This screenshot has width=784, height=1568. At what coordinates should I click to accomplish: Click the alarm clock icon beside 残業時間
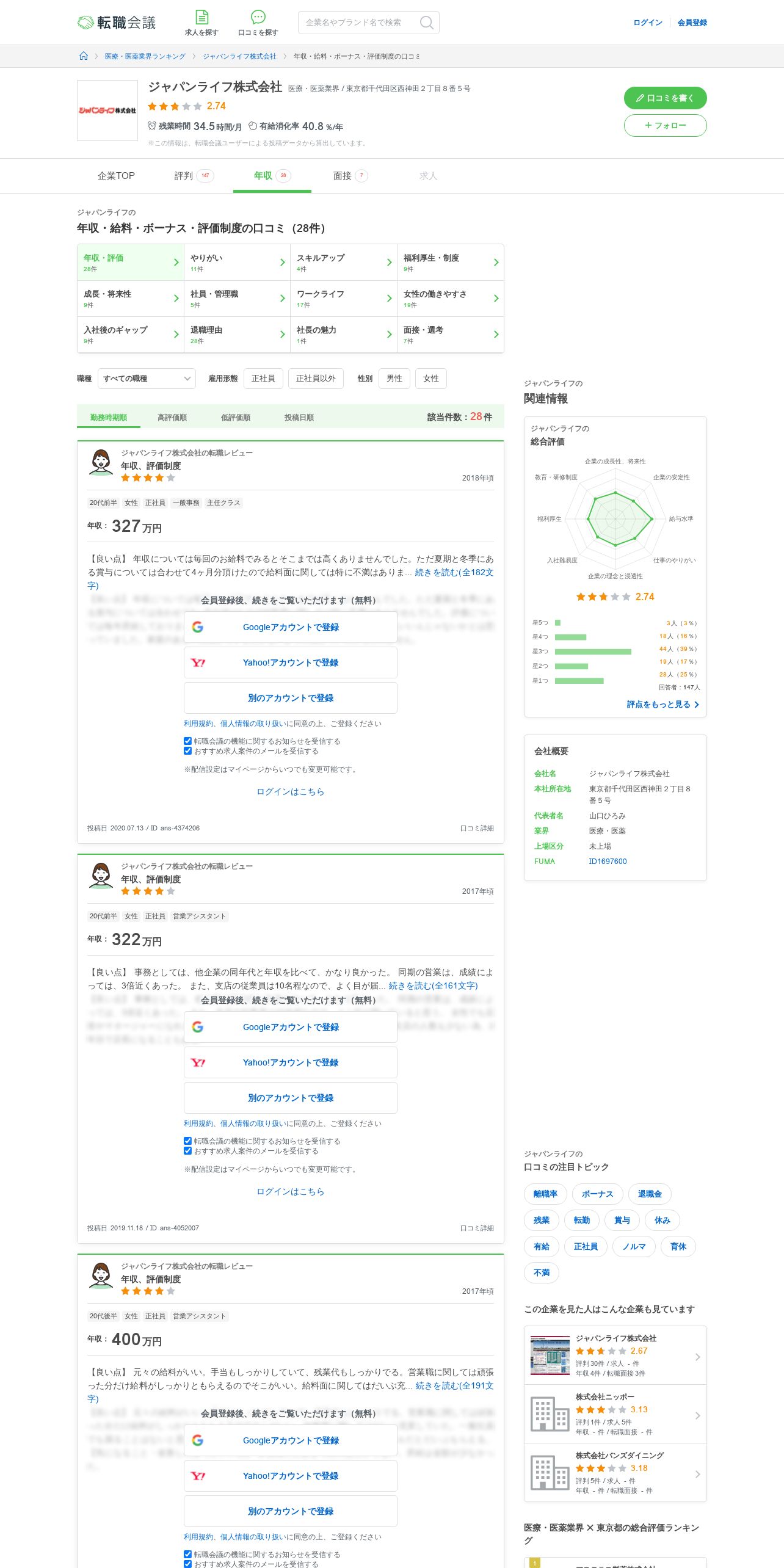coord(152,126)
